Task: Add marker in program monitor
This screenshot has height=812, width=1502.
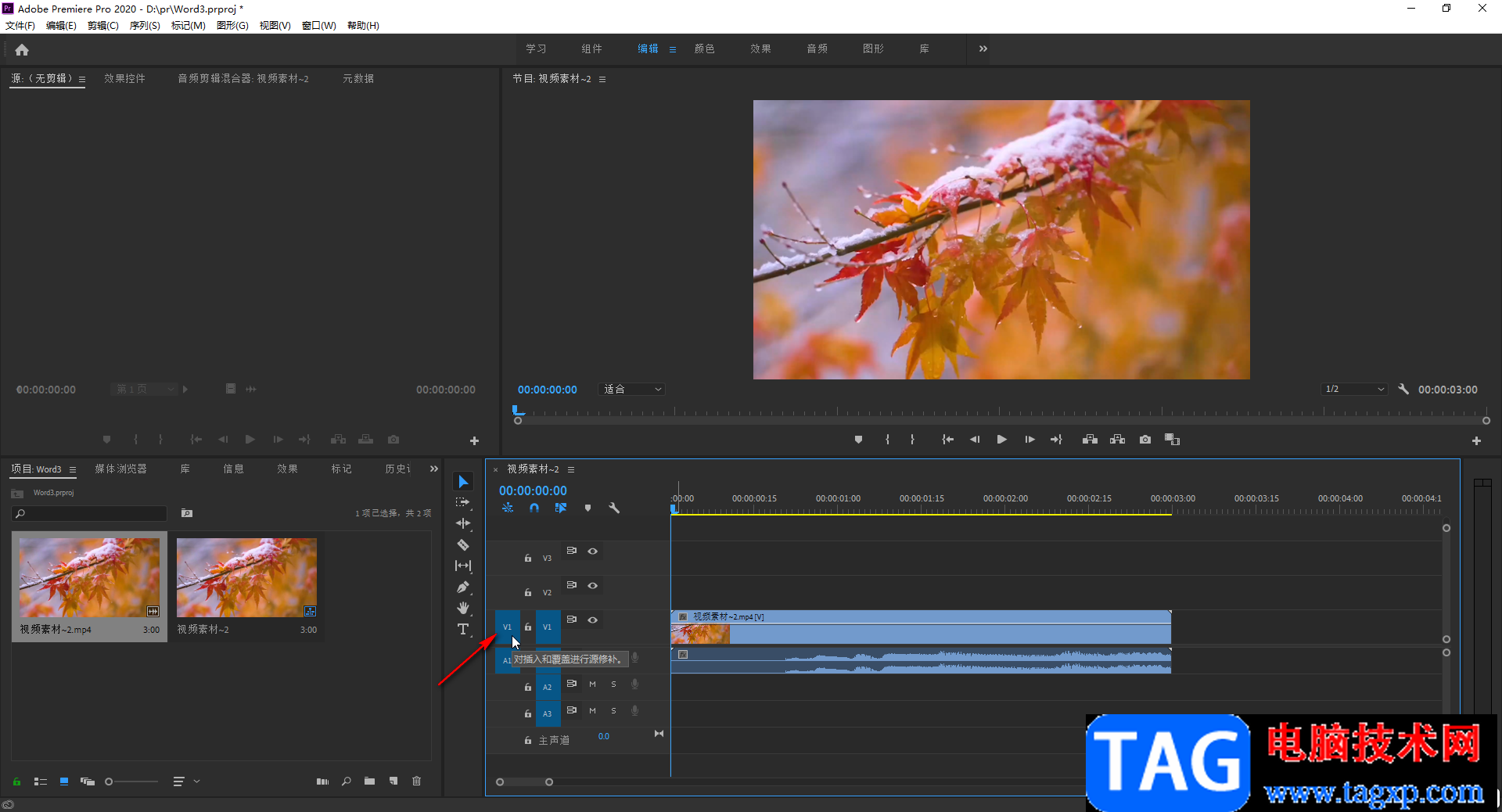Action: click(x=859, y=440)
